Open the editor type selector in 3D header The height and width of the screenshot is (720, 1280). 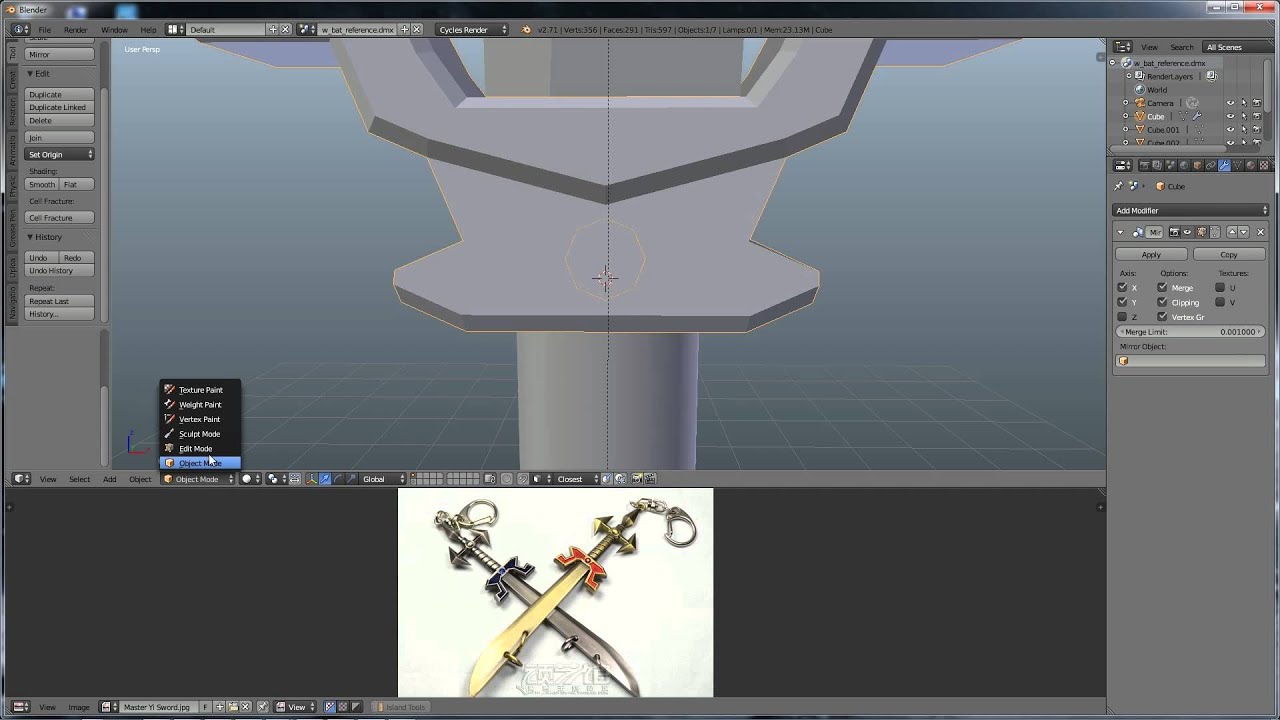point(20,479)
